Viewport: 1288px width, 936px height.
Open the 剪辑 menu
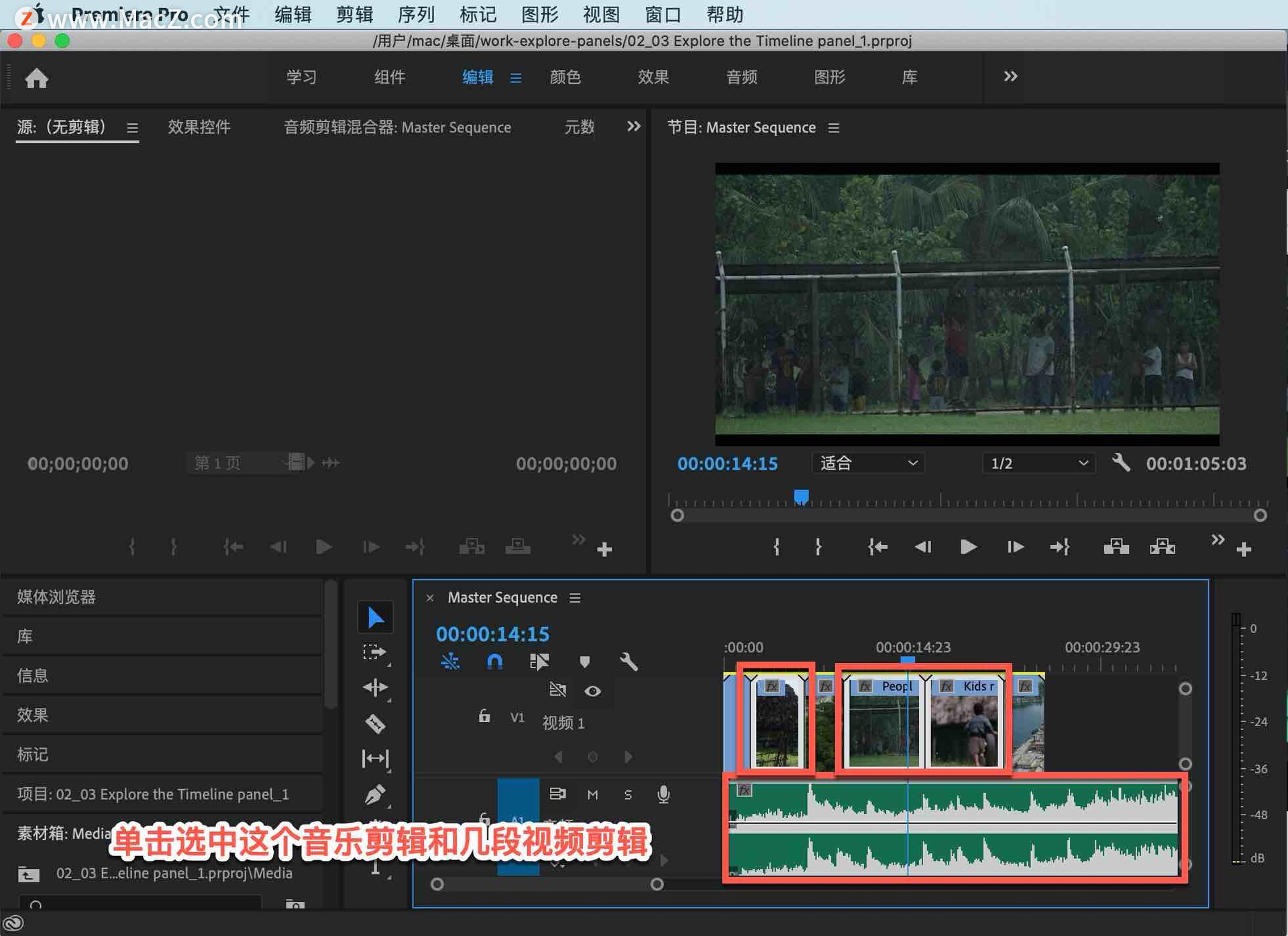click(354, 14)
